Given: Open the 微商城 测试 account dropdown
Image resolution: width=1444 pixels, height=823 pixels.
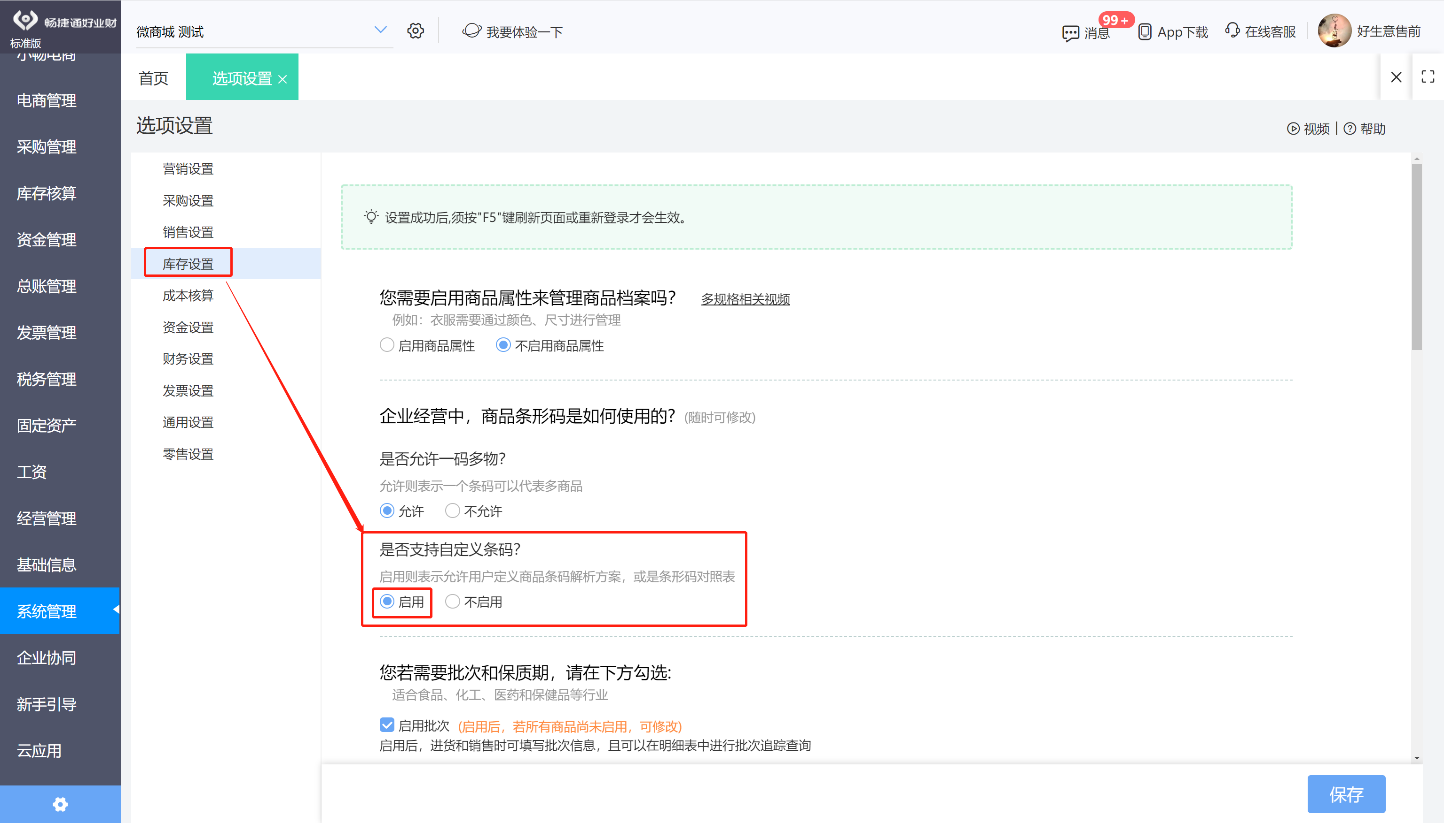Looking at the screenshot, I should 264,31.
